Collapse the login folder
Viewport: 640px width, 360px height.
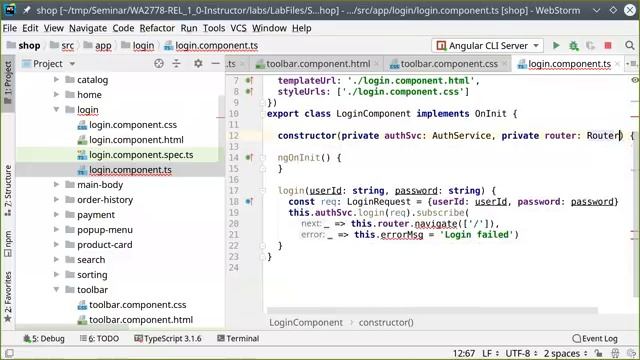coord(56,109)
